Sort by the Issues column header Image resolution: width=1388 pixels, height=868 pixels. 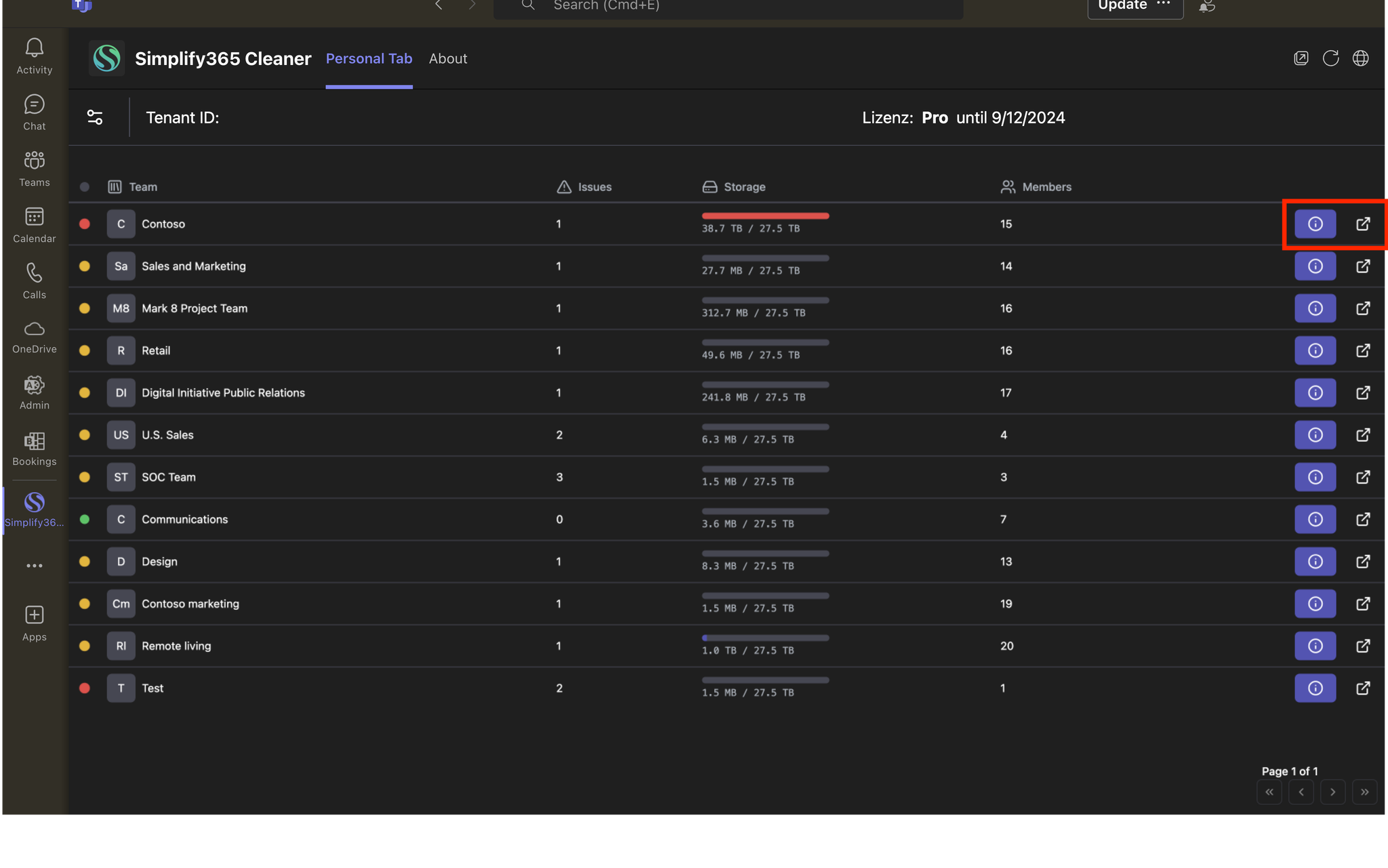point(584,187)
